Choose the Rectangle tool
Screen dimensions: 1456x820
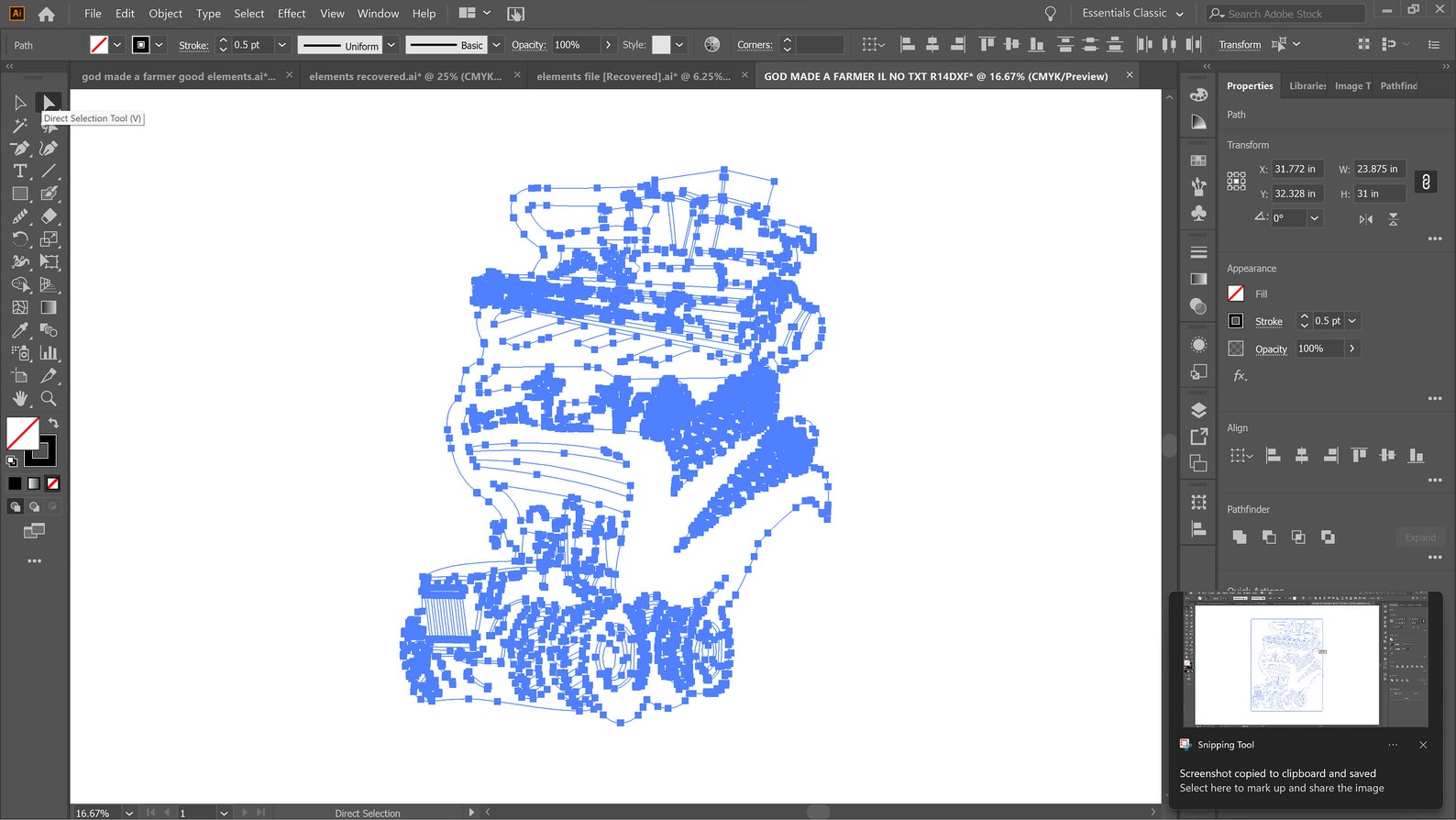[x=20, y=194]
